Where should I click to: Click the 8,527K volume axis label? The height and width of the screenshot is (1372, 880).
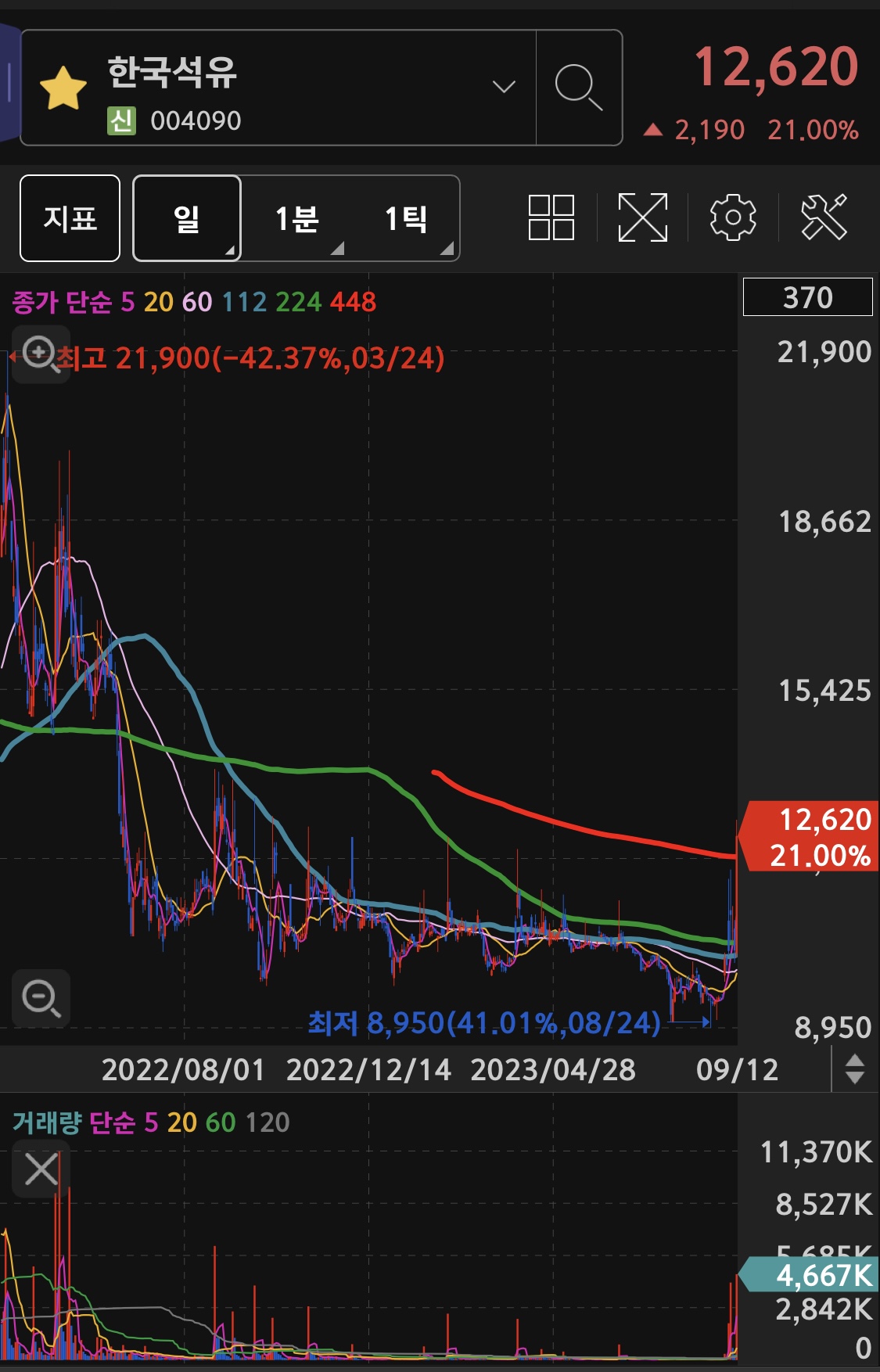point(824,1205)
